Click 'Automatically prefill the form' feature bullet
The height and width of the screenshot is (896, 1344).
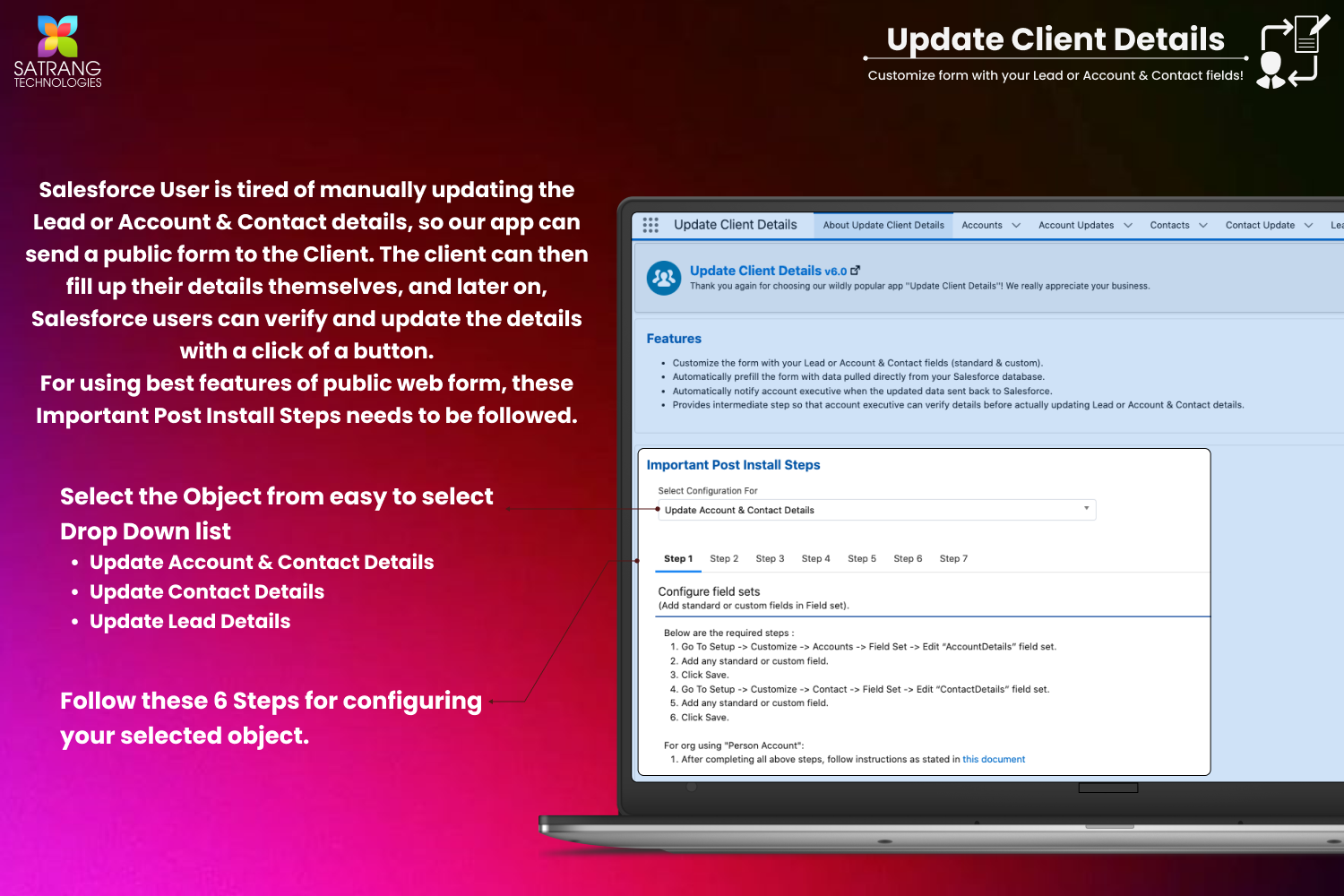[858, 376]
